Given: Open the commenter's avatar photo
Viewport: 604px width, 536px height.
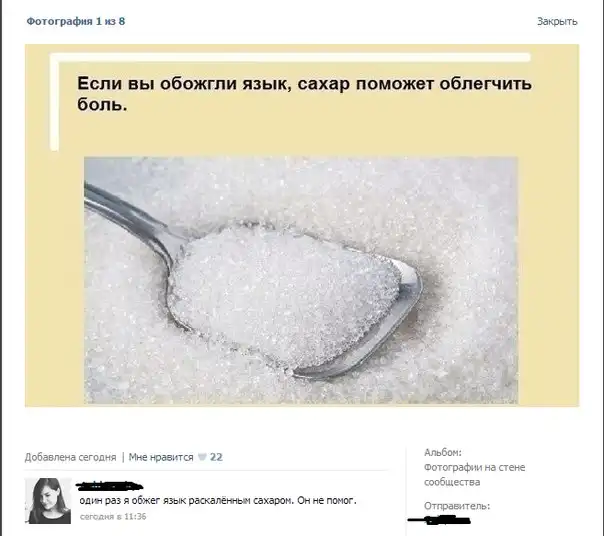Looking at the screenshot, I should click(48, 501).
